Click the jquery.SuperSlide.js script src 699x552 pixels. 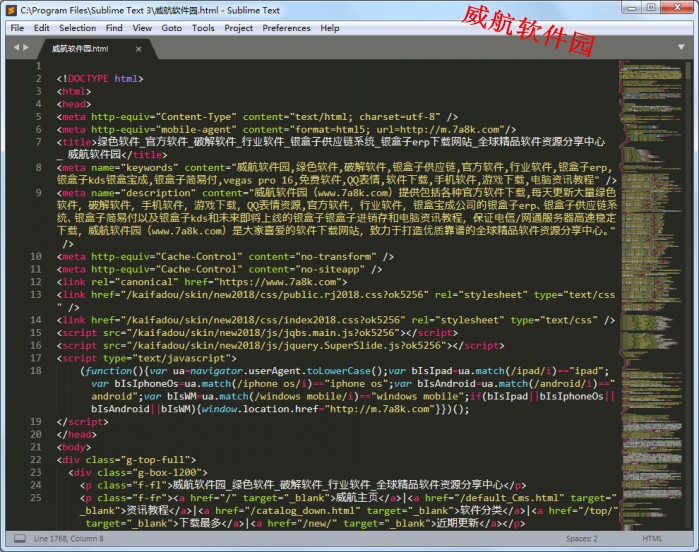[287, 346]
